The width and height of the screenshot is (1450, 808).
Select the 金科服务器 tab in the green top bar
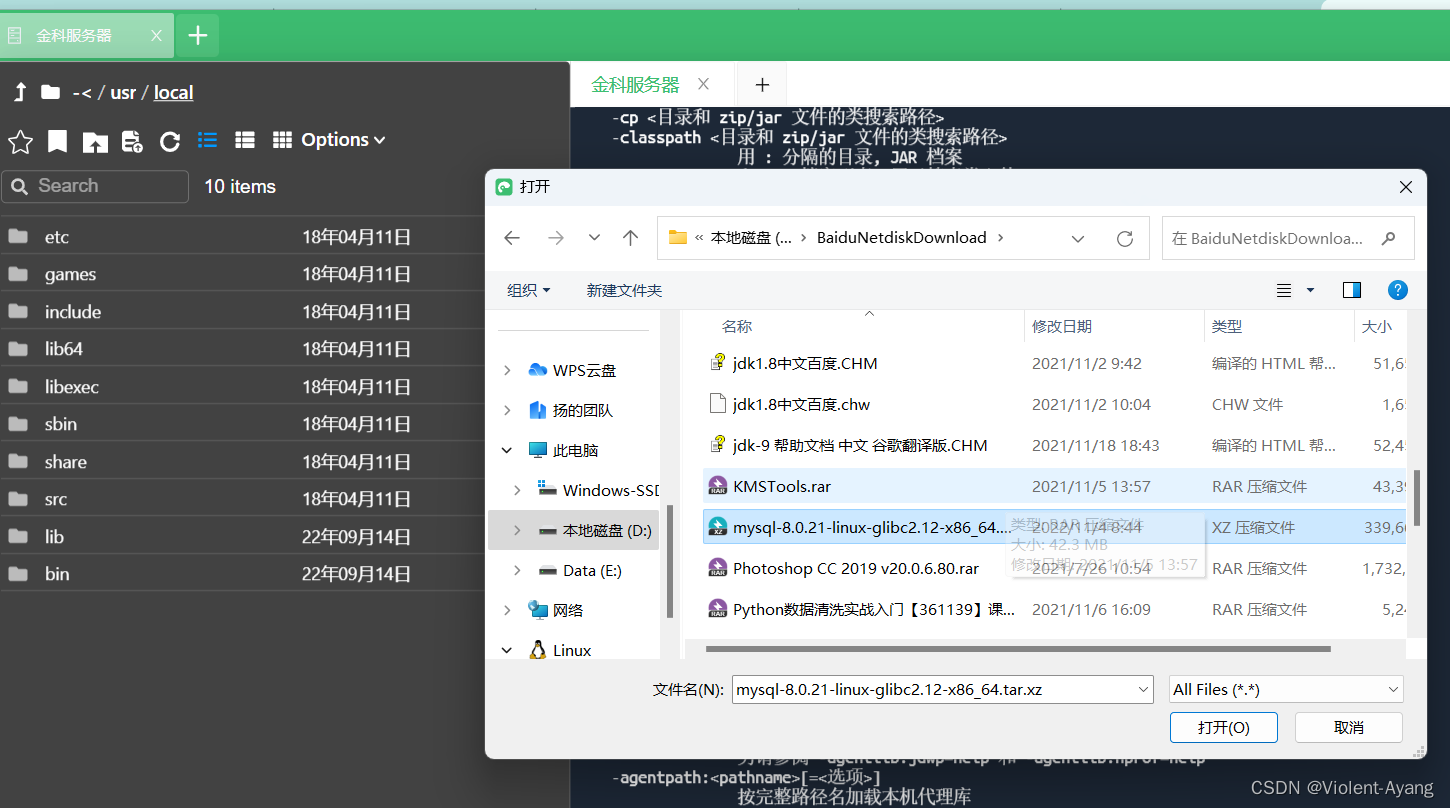(87, 36)
